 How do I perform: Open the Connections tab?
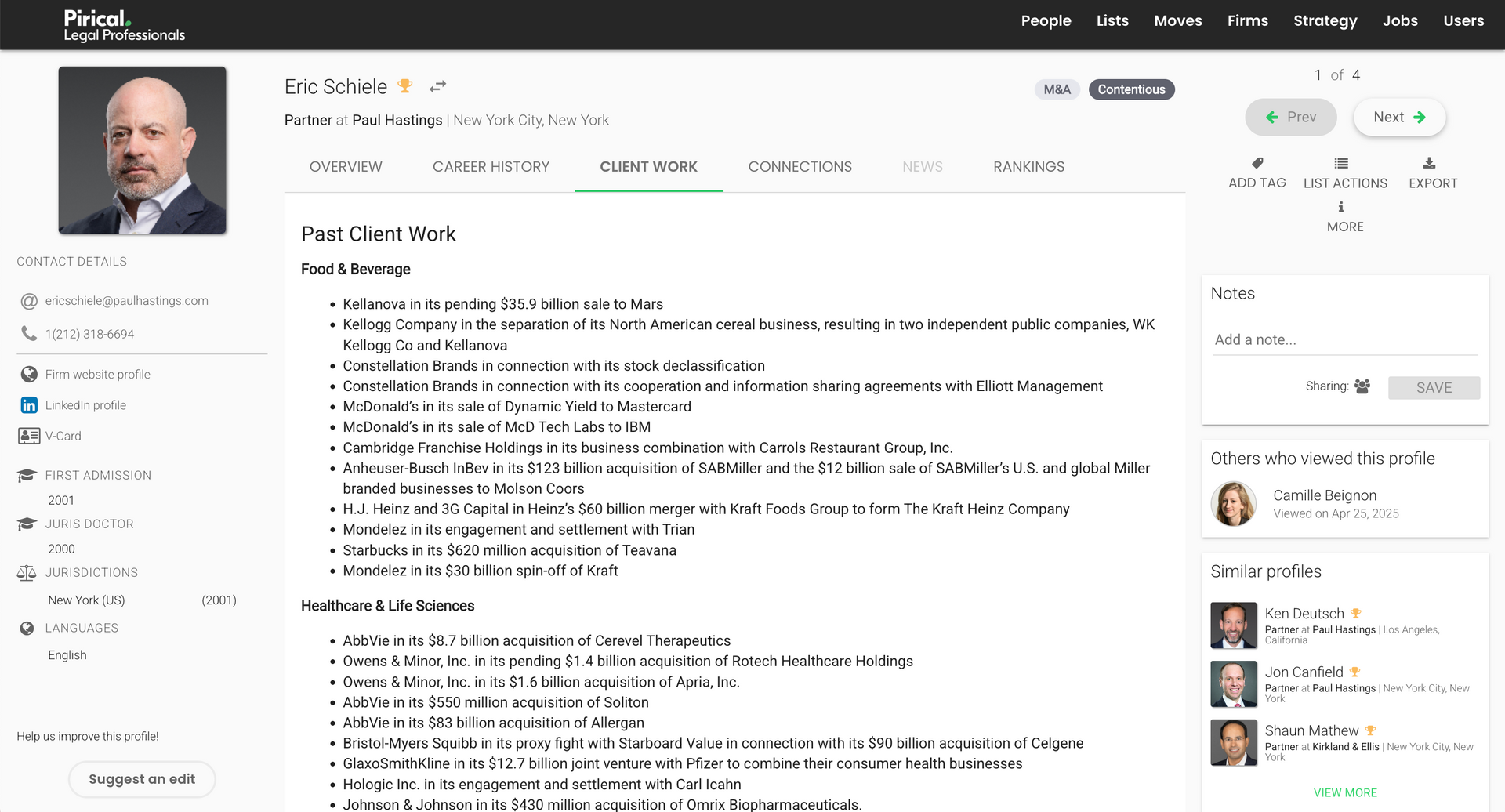(800, 167)
